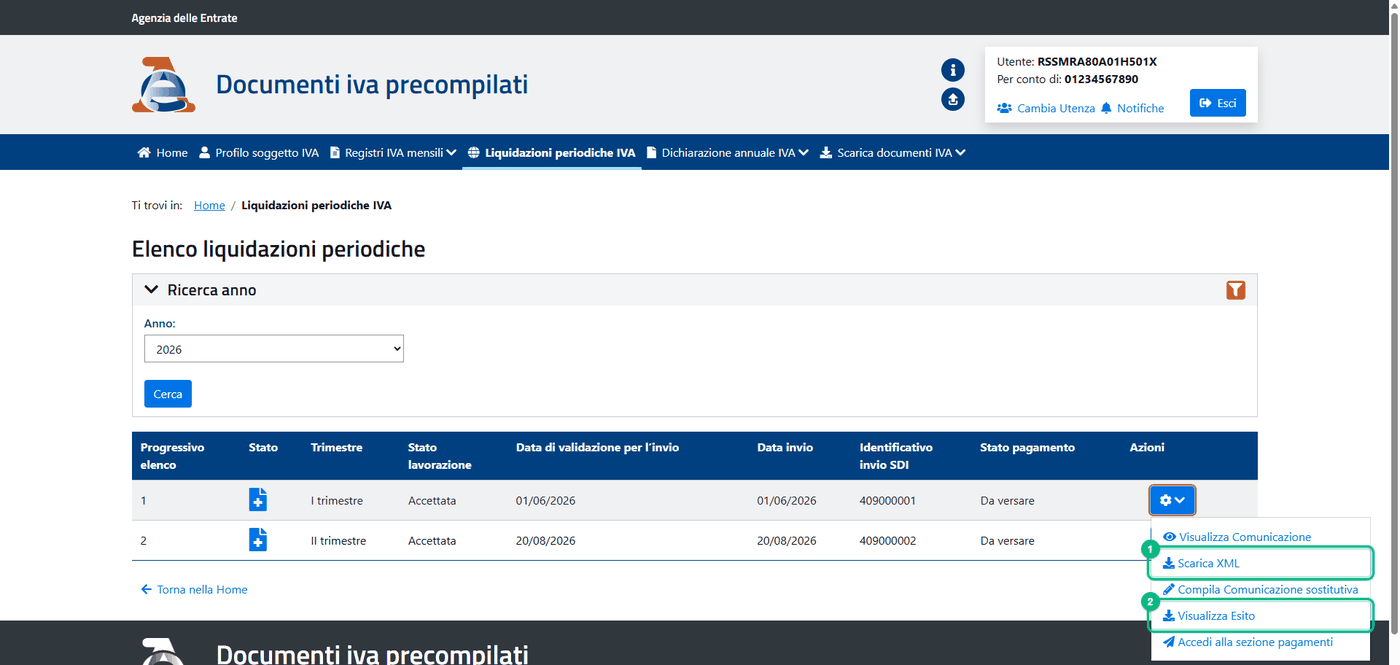Click the II trimestre cell
This screenshot has height=665, width=1400.
(338, 540)
